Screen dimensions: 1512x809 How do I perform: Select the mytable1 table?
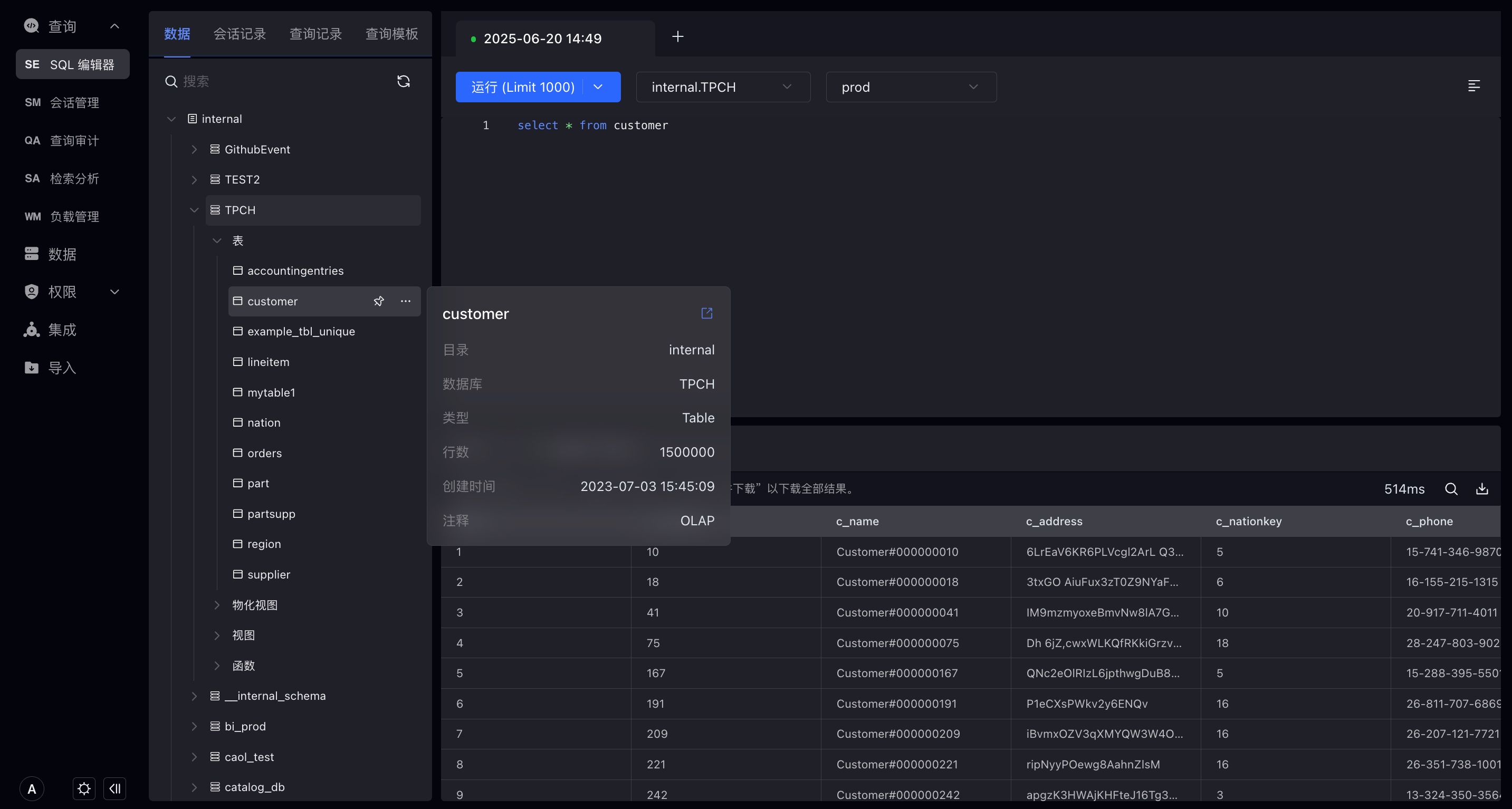(x=324, y=392)
